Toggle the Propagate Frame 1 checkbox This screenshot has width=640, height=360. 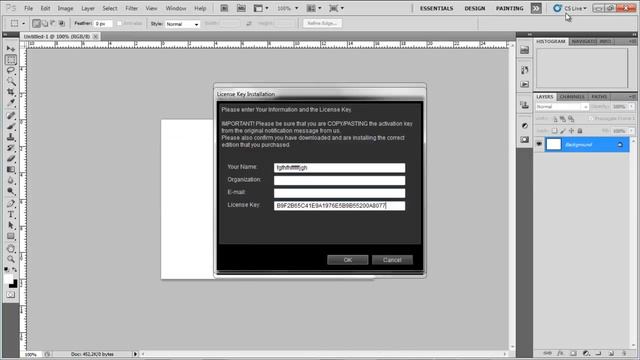pos(591,118)
